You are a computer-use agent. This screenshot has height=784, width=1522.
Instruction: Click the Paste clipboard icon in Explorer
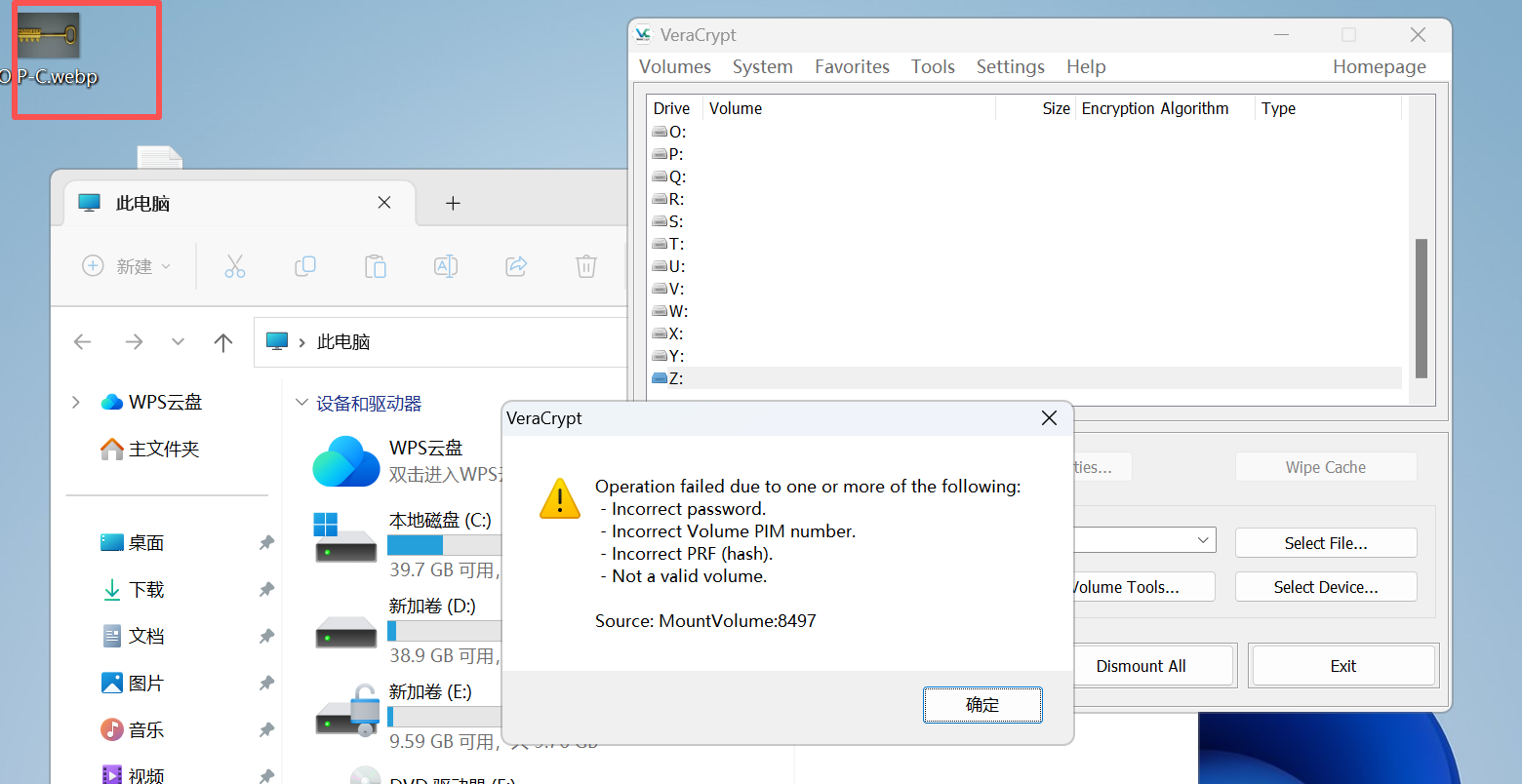point(376,266)
